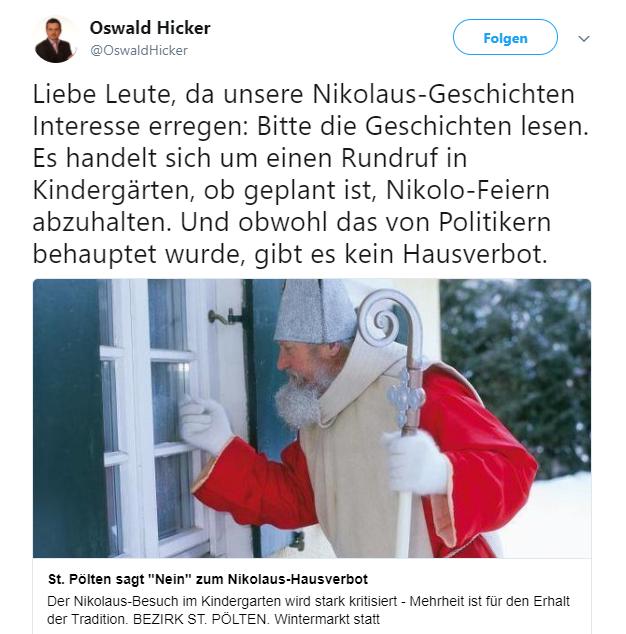Click the Folgen follow button
Viewport: 626px width, 634px height.
coord(505,37)
